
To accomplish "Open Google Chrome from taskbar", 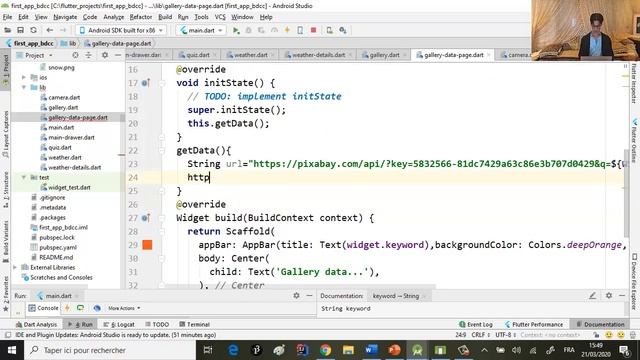I will click(325, 350).
